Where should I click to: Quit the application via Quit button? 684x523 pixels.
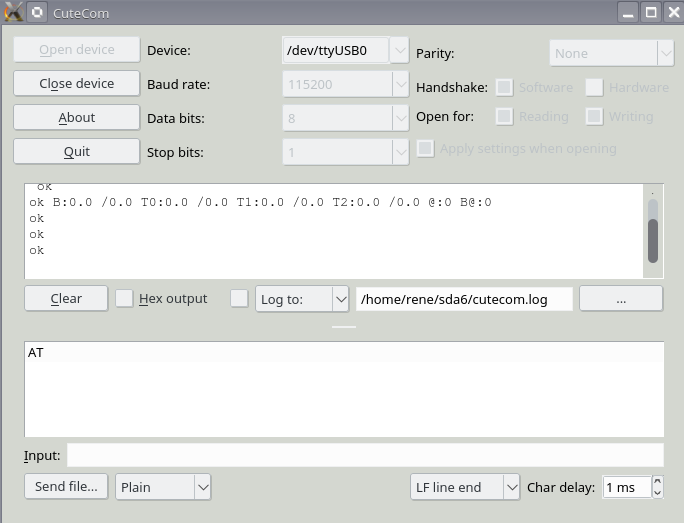point(76,151)
